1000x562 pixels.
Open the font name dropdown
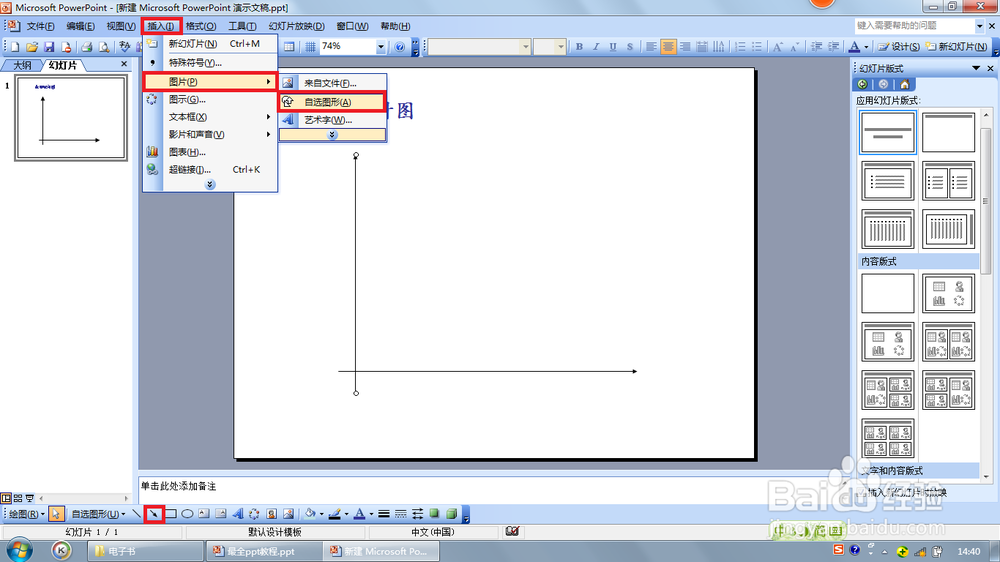pyautogui.click(x=526, y=47)
